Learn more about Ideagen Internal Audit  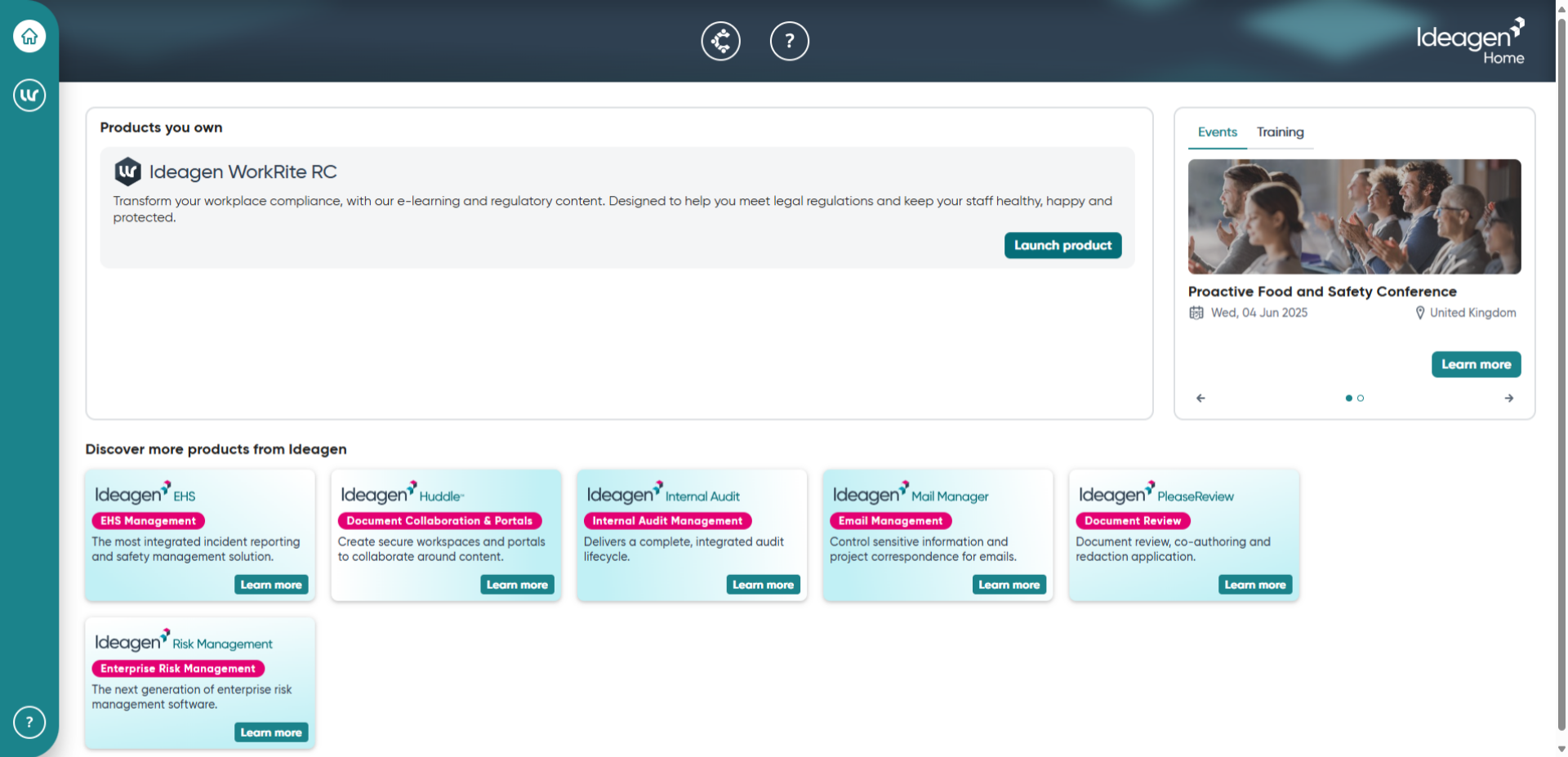tap(763, 585)
